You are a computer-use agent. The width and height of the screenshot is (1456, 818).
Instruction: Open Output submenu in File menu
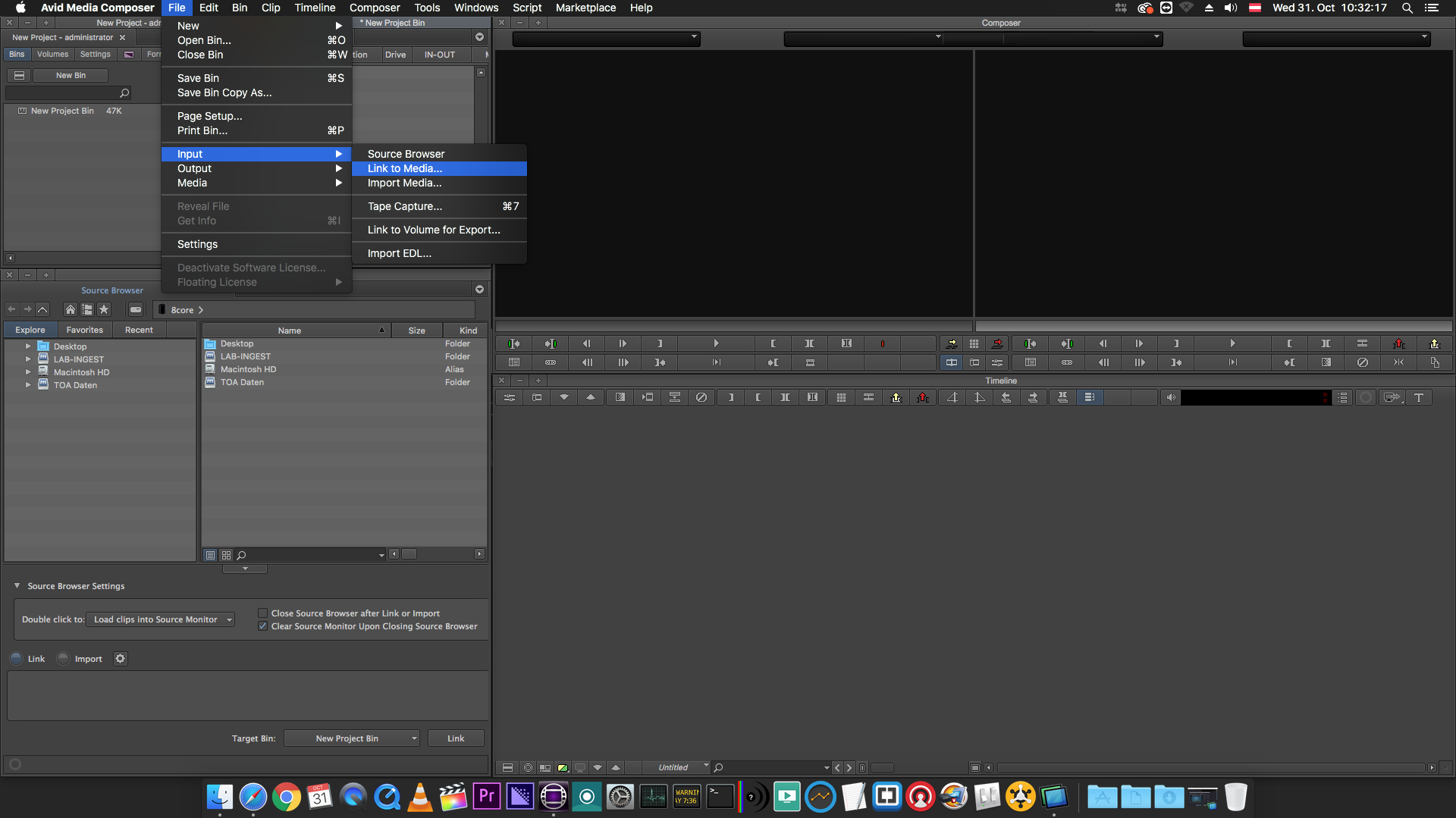[x=256, y=168]
